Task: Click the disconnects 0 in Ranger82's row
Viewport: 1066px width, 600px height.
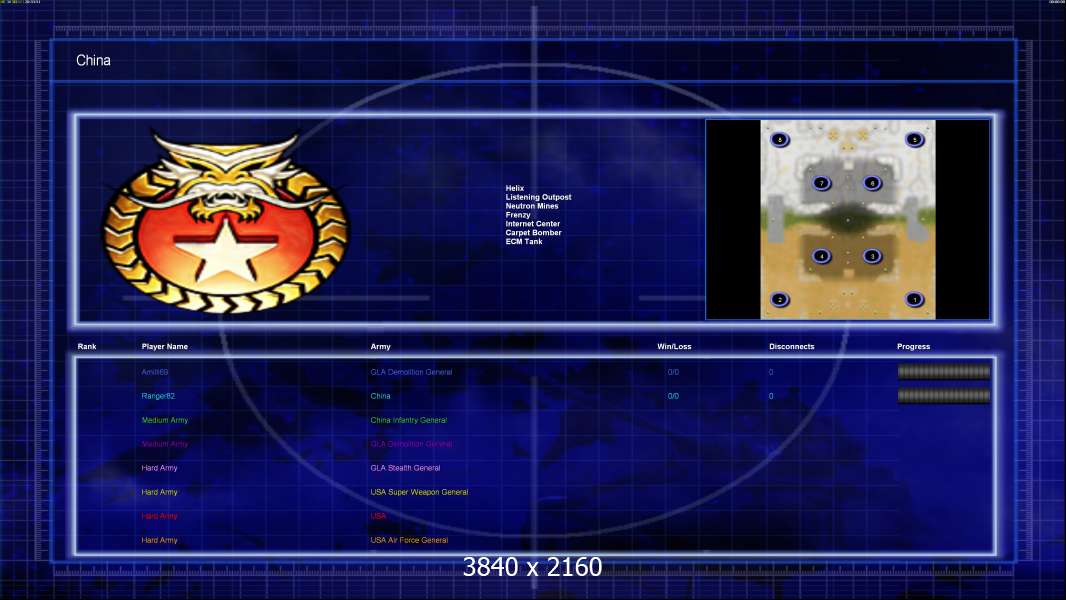Action: (x=771, y=396)
